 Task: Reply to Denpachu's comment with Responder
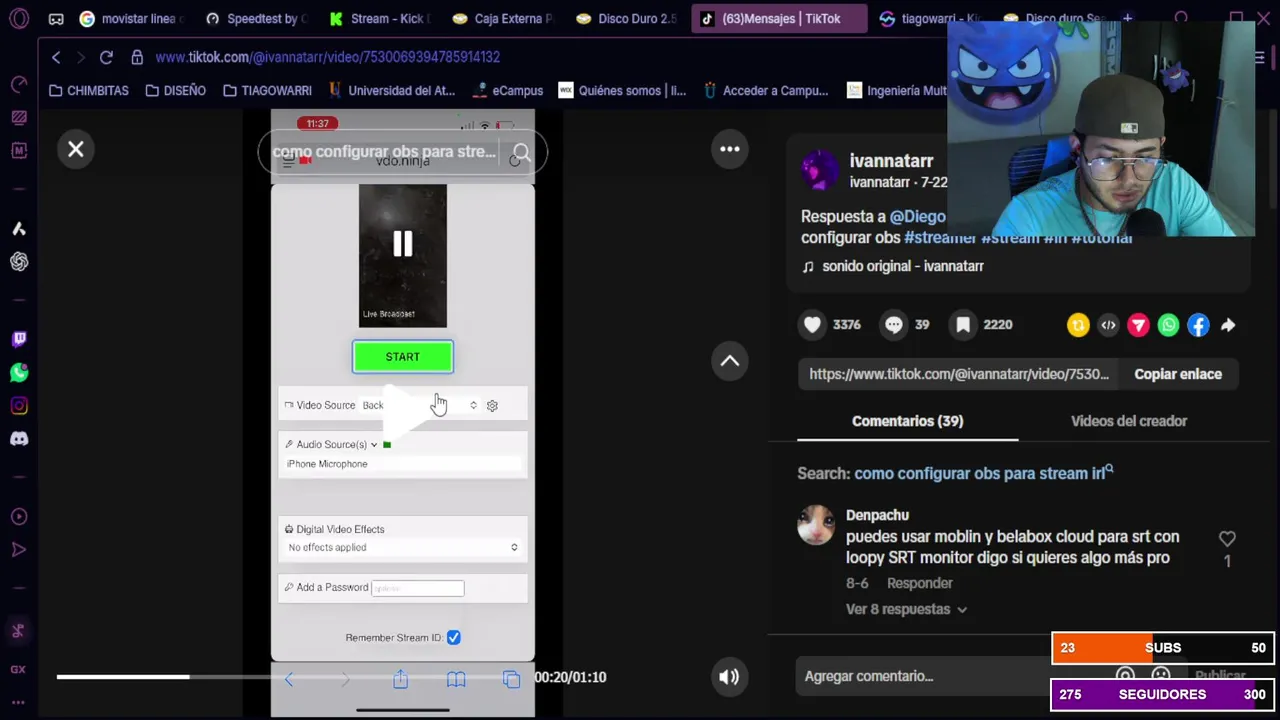click(919, 583)
